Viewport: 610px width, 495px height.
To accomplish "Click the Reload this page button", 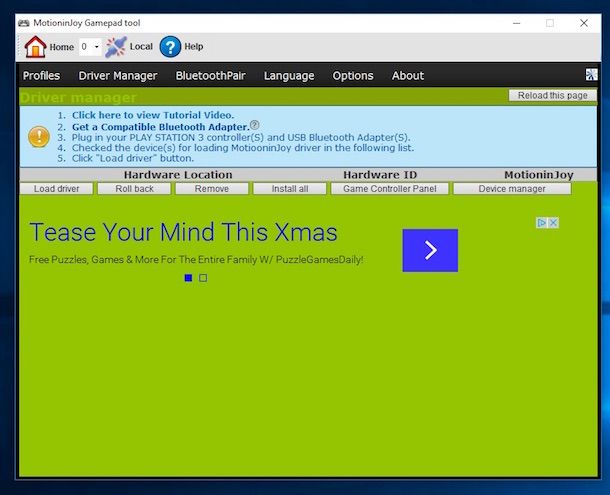I will pyautogui.click(x=552, y=95).
